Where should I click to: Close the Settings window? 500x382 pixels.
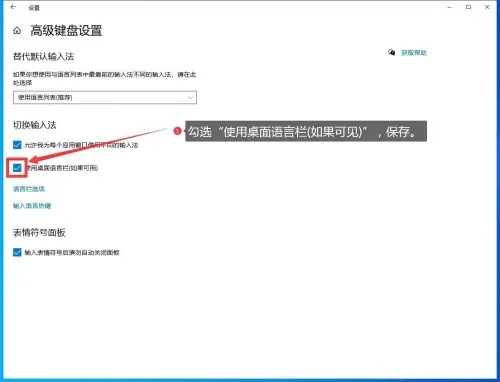pos(487,7)
